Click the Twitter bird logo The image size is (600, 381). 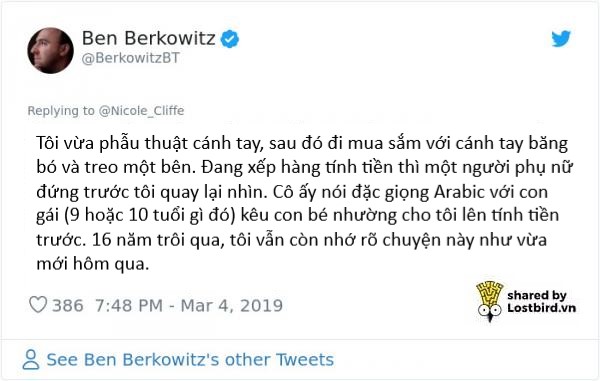coord(561,38)
